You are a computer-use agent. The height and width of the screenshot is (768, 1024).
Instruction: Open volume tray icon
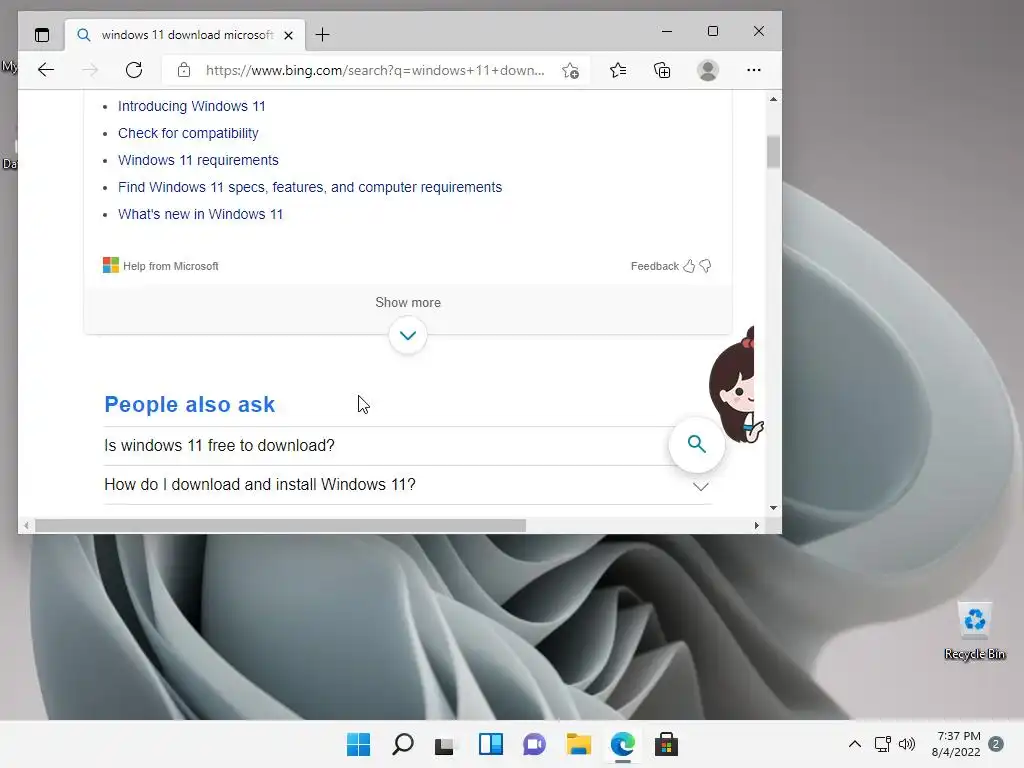pyautogui.click(x=906, y=744)
